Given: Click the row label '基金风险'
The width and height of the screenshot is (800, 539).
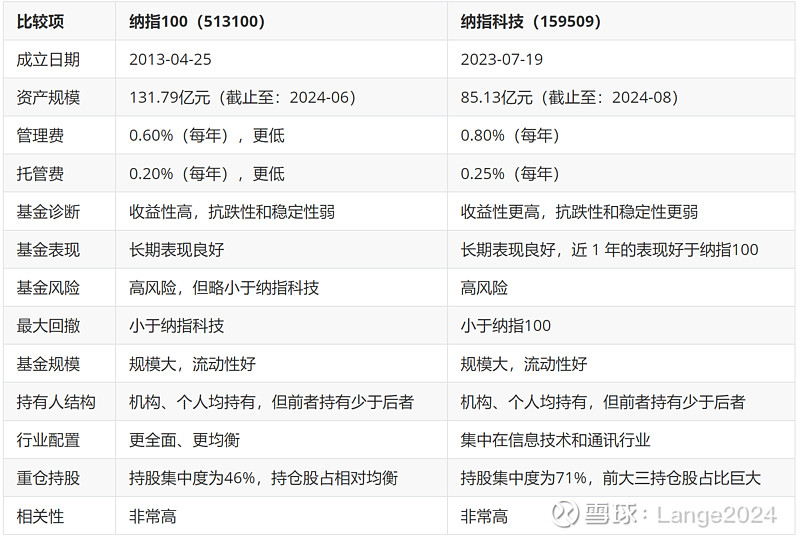Looking at the screenshot, I should pyautogui.click(x=48, y=288).
